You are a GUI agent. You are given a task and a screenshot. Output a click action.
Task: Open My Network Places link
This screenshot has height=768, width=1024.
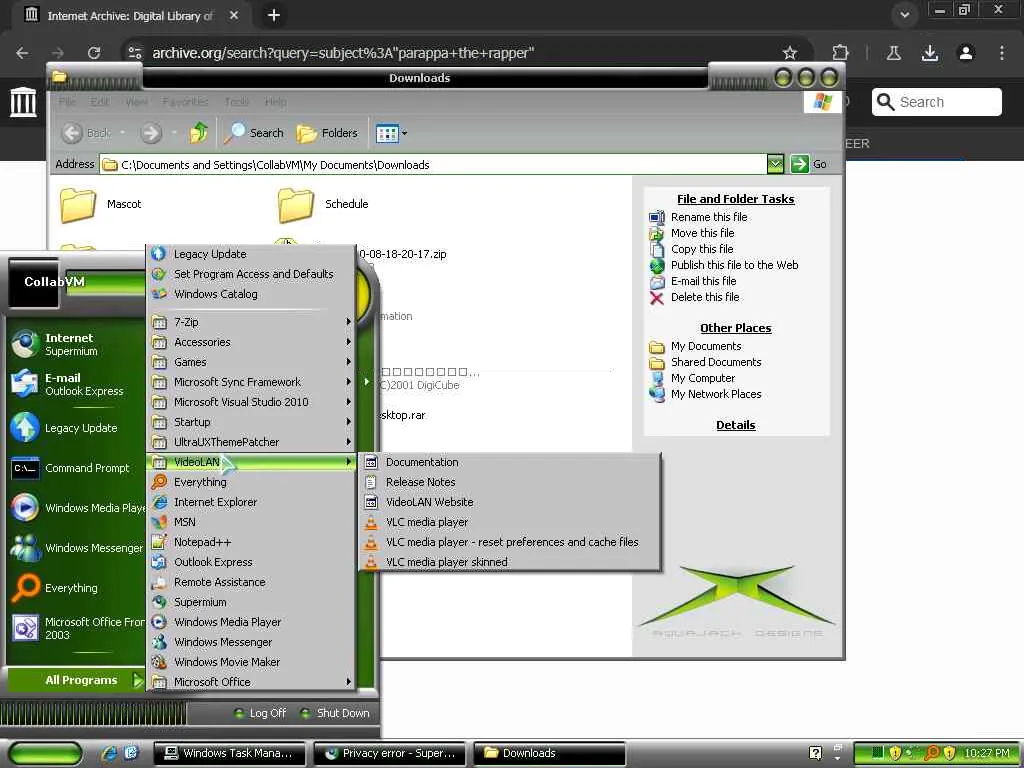716,394
